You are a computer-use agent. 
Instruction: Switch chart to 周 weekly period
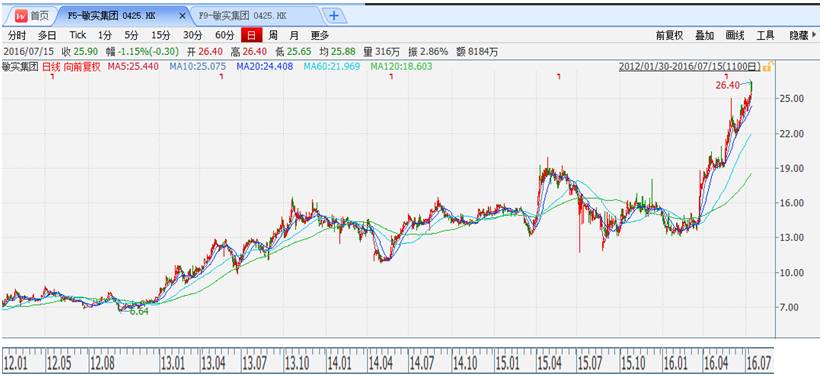[272, 35]
